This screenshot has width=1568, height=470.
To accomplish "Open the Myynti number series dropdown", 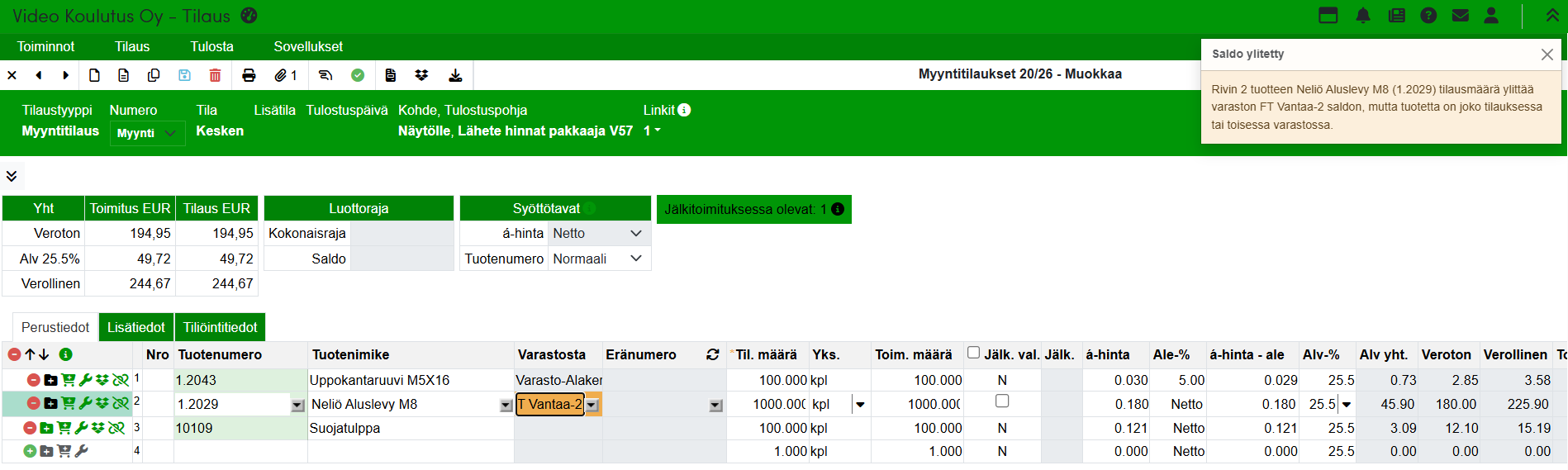I will [x=147, y=133].
